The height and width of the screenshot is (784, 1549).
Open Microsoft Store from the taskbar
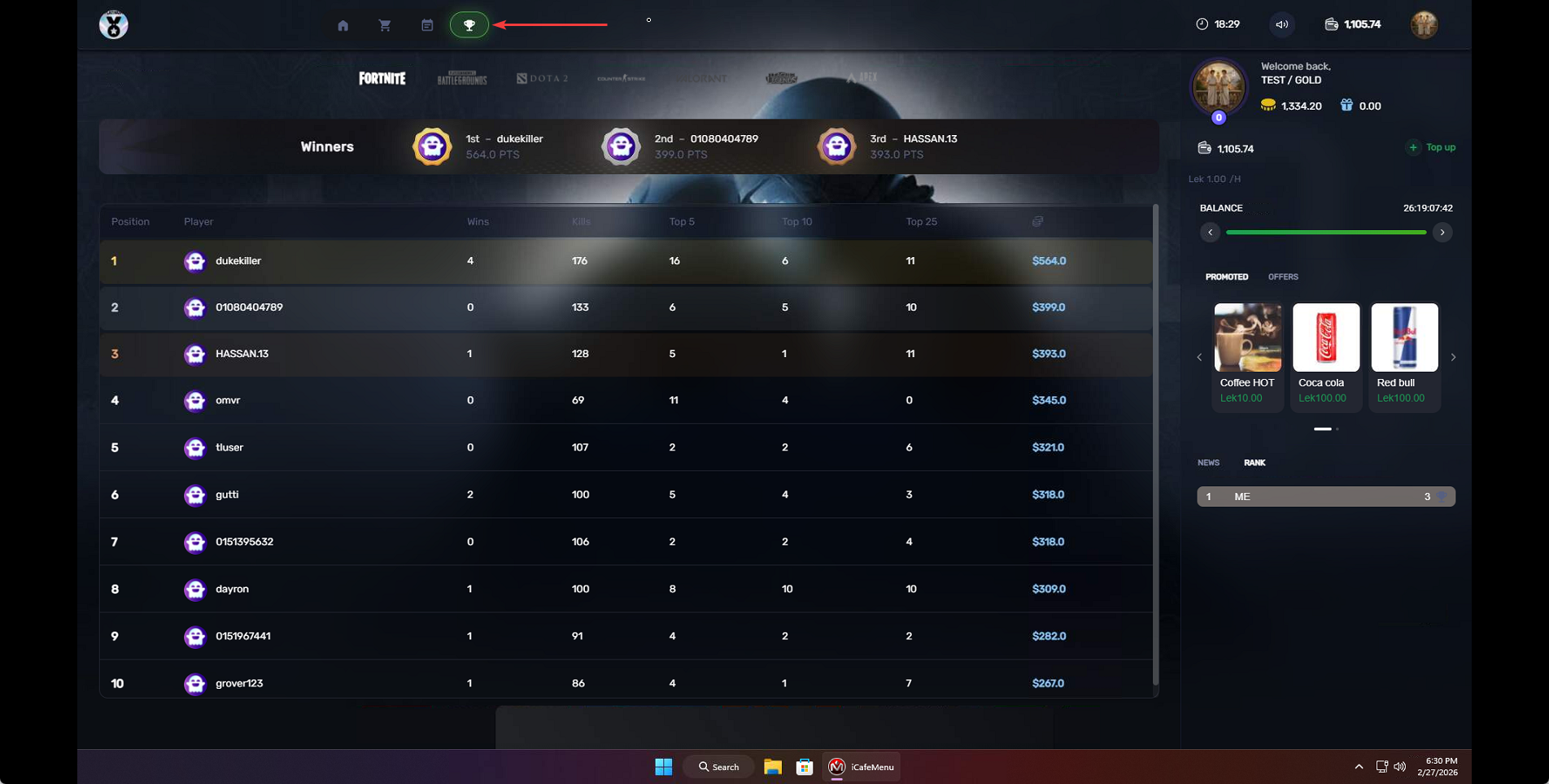click(805, 767)
